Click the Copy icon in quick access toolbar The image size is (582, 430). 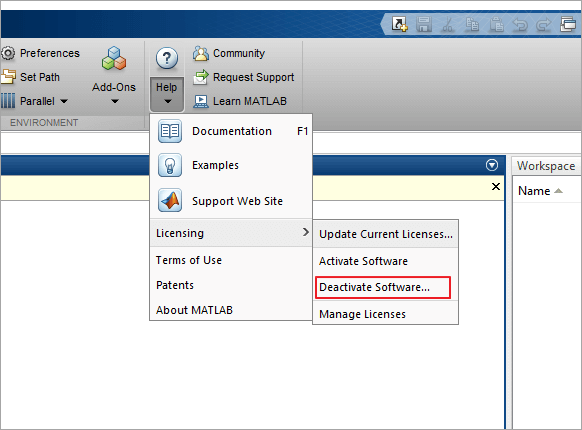pyautogui.click(x=472, y=25)
